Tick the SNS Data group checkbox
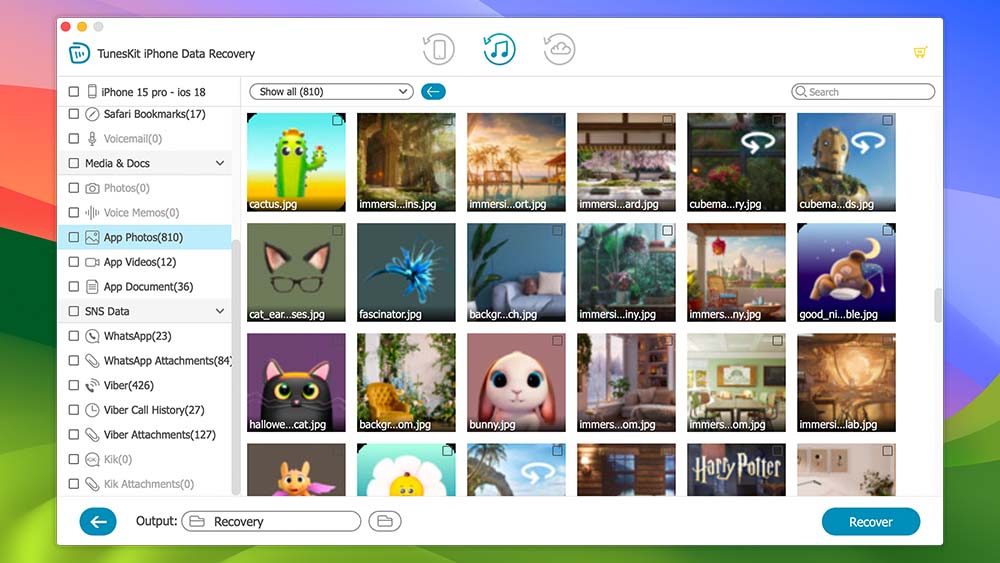Image resolution: width=1000 pixels, height=563 pixels. click(x=74, y=311)
